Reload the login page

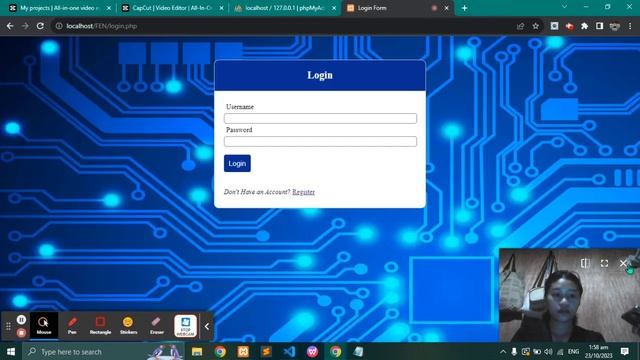[x=40, y=26]
